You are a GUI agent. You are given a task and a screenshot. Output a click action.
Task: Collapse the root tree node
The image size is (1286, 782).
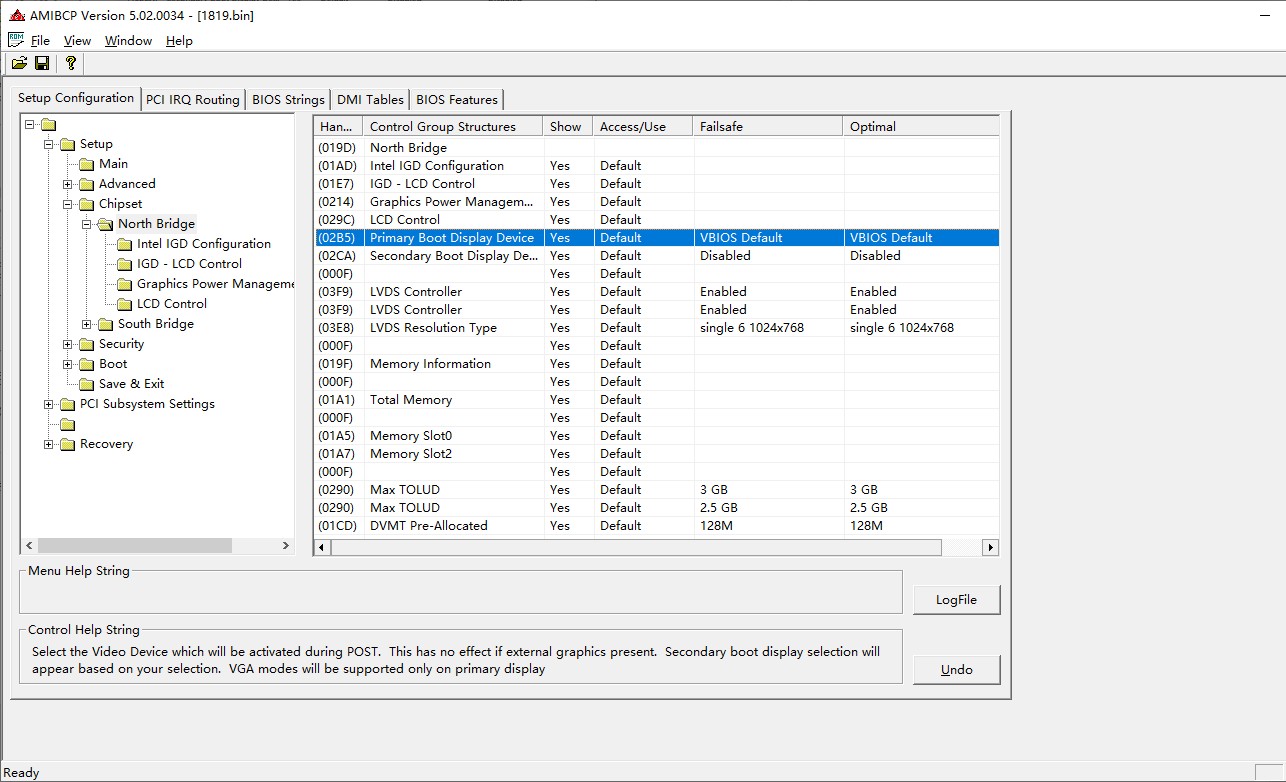coord(30,124)
